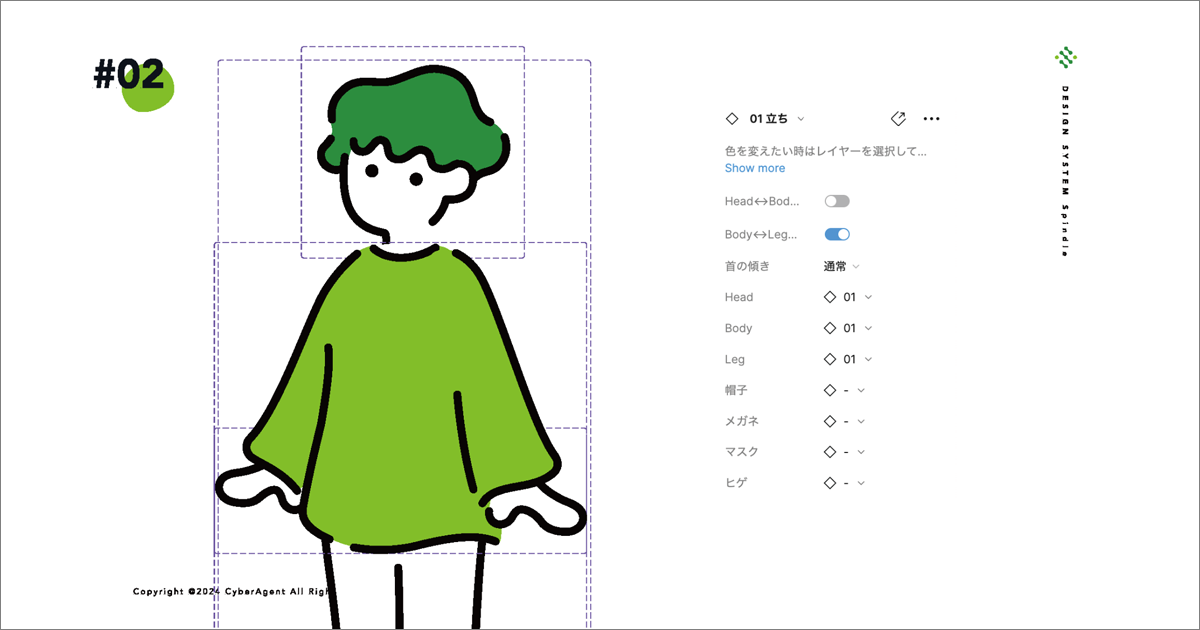Click the マスク property label
This screenshot has width=1200, height=630.
[742, 452]
